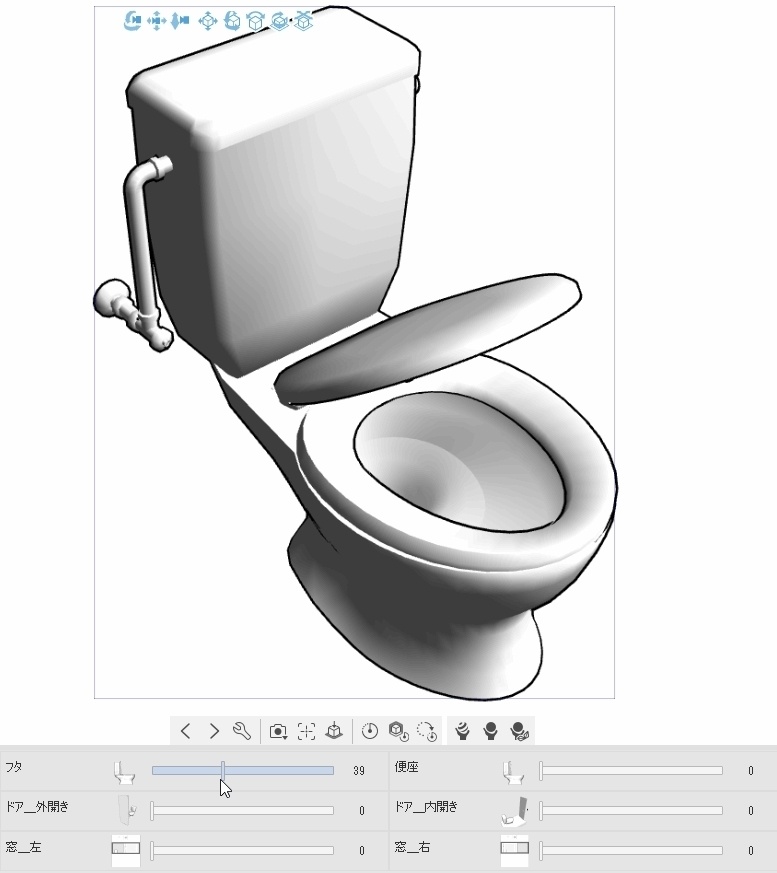The image size is (777, 873).
Task: Click the フタ toilet thumbnail
Action: (x=125, y=772)
